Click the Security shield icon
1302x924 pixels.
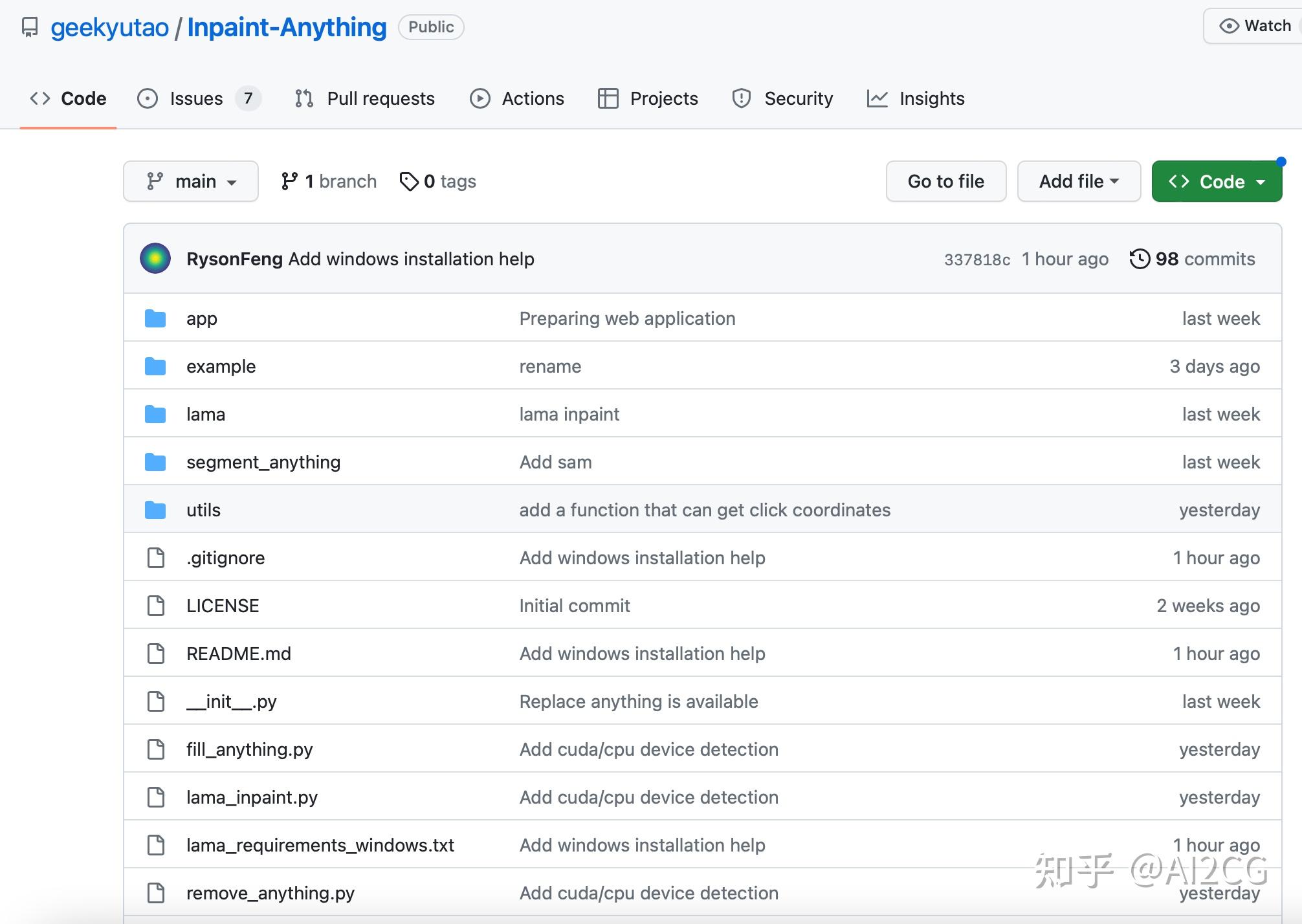tap(742, 98)
